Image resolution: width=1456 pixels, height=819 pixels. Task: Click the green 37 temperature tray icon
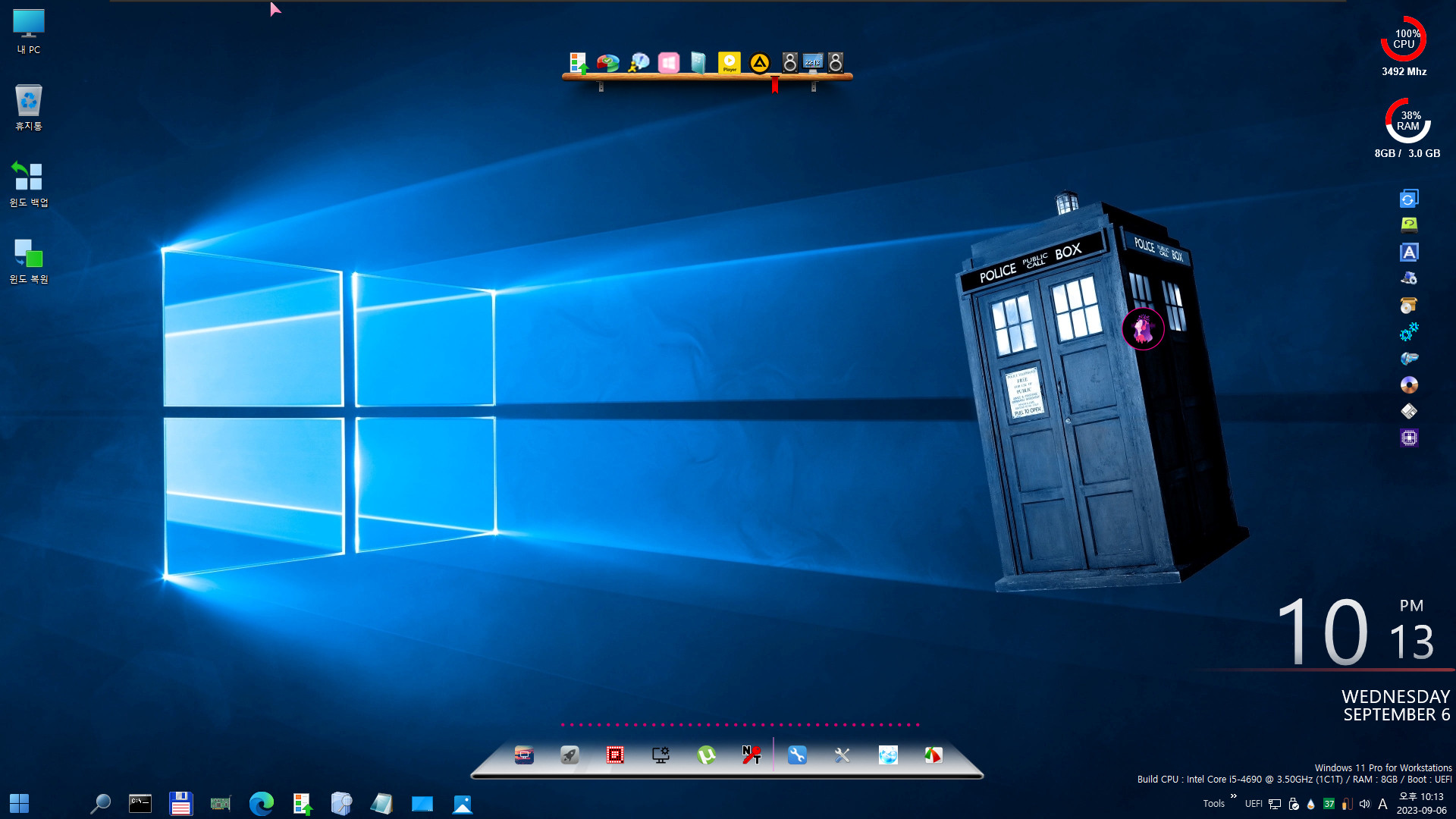[x=1329, y=804]
